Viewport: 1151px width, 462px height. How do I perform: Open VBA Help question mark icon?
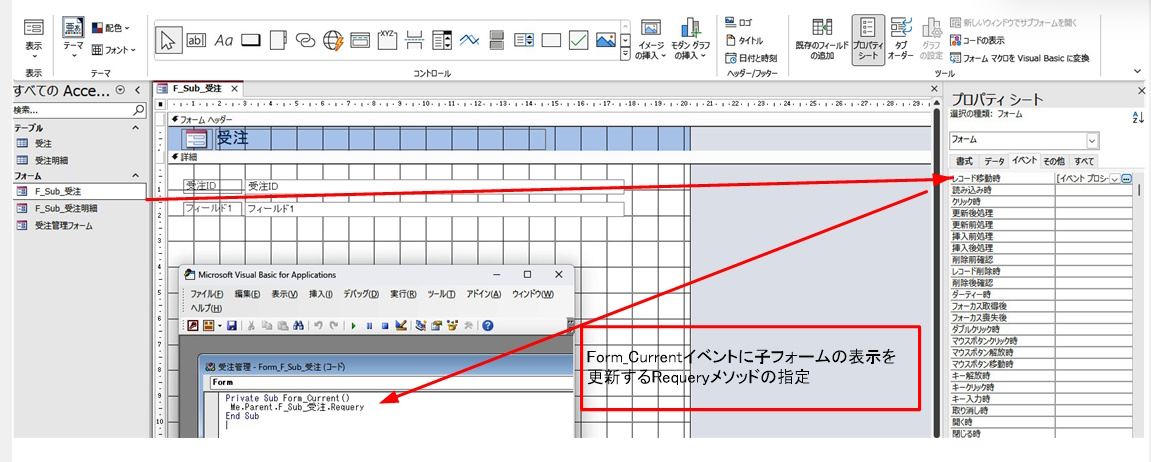pos(487,325)
